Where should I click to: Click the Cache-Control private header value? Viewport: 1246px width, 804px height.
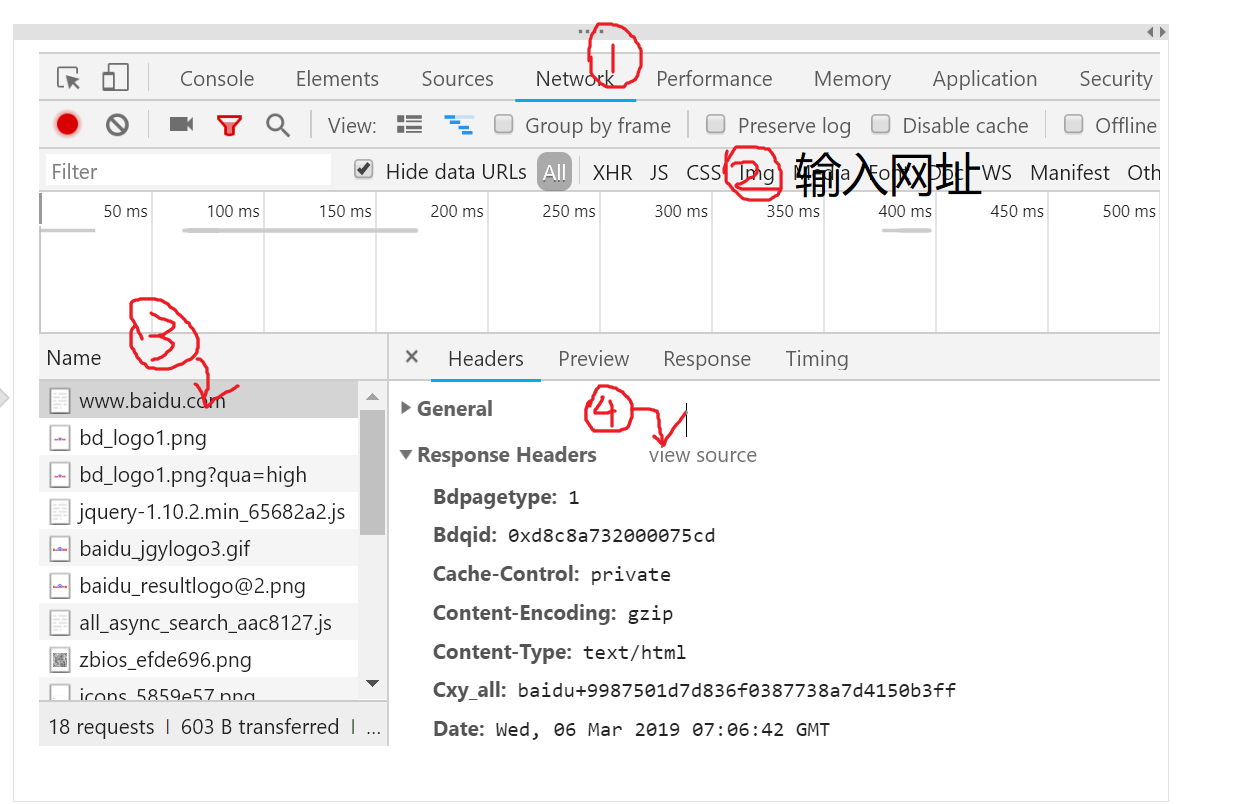pos(631,575)
